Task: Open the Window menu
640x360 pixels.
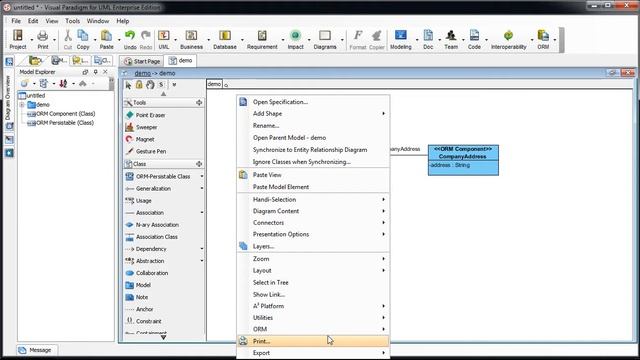Action: pos(98,21)
